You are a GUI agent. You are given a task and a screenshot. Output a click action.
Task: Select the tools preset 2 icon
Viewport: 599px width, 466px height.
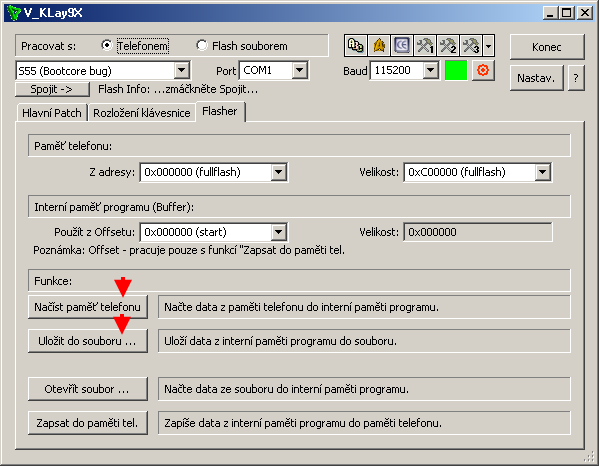click(448, 46)
